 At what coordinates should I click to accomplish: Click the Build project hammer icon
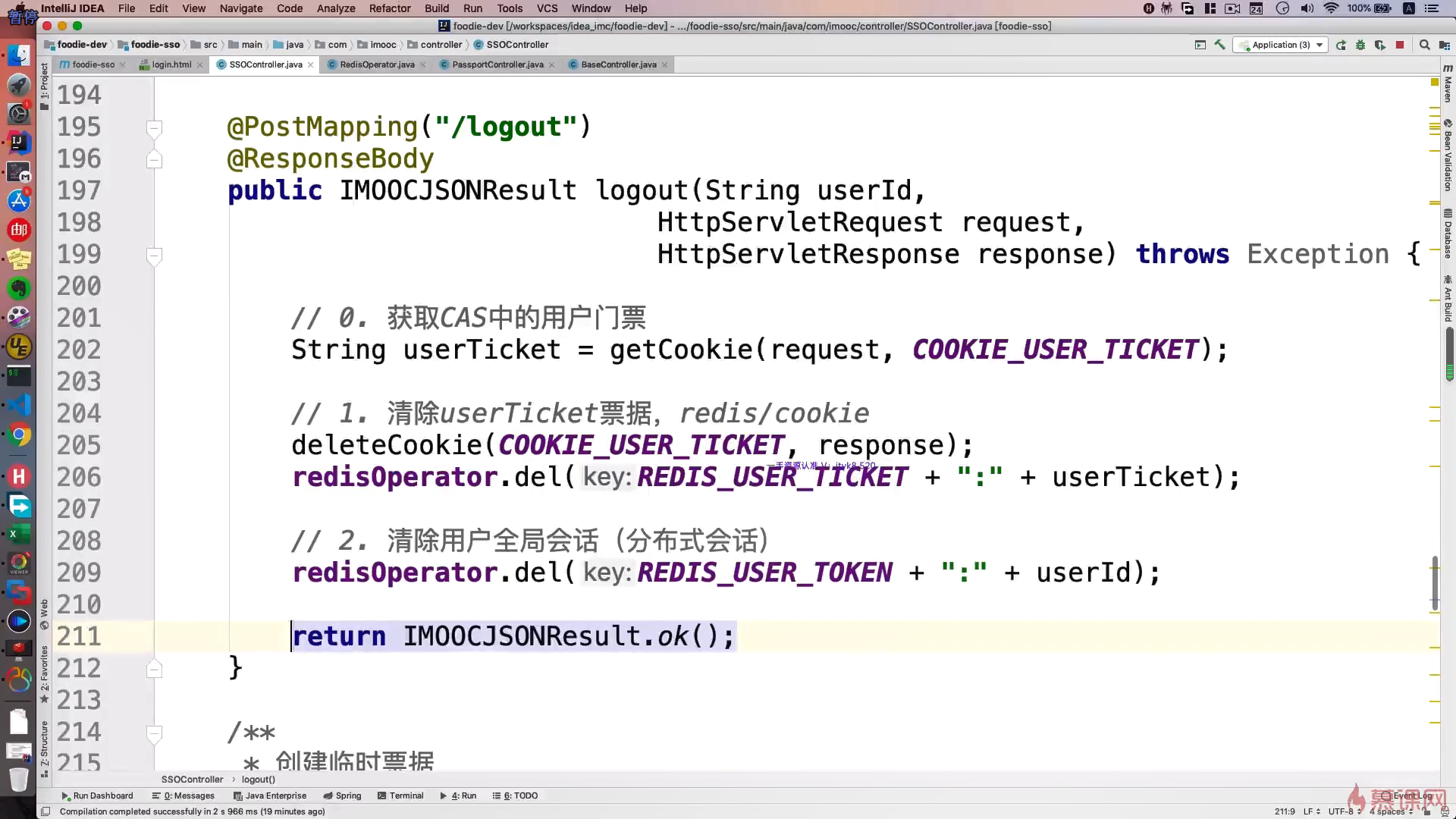coord(1219,45)
